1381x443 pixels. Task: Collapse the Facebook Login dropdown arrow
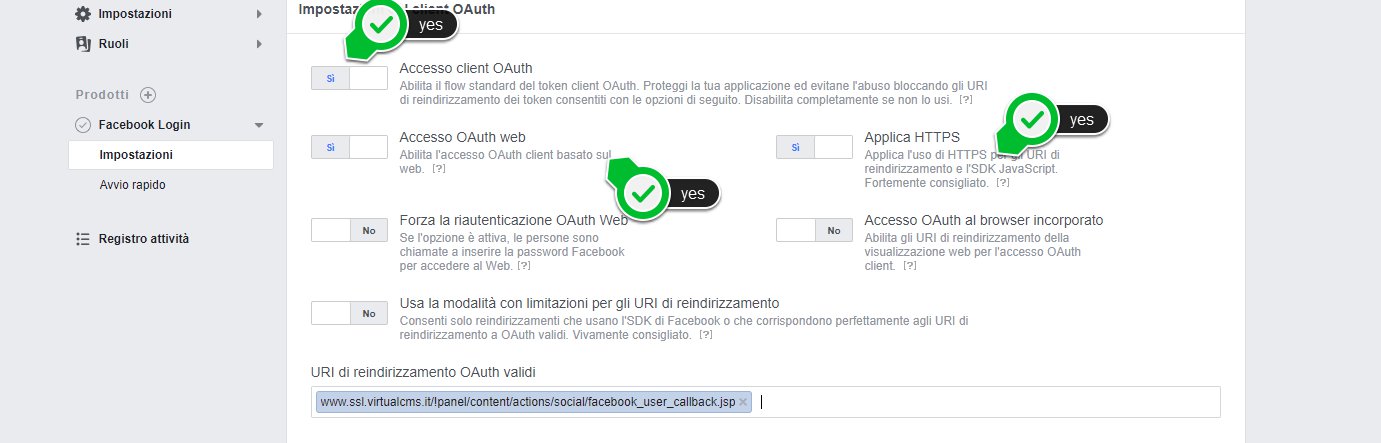[259, 125]
